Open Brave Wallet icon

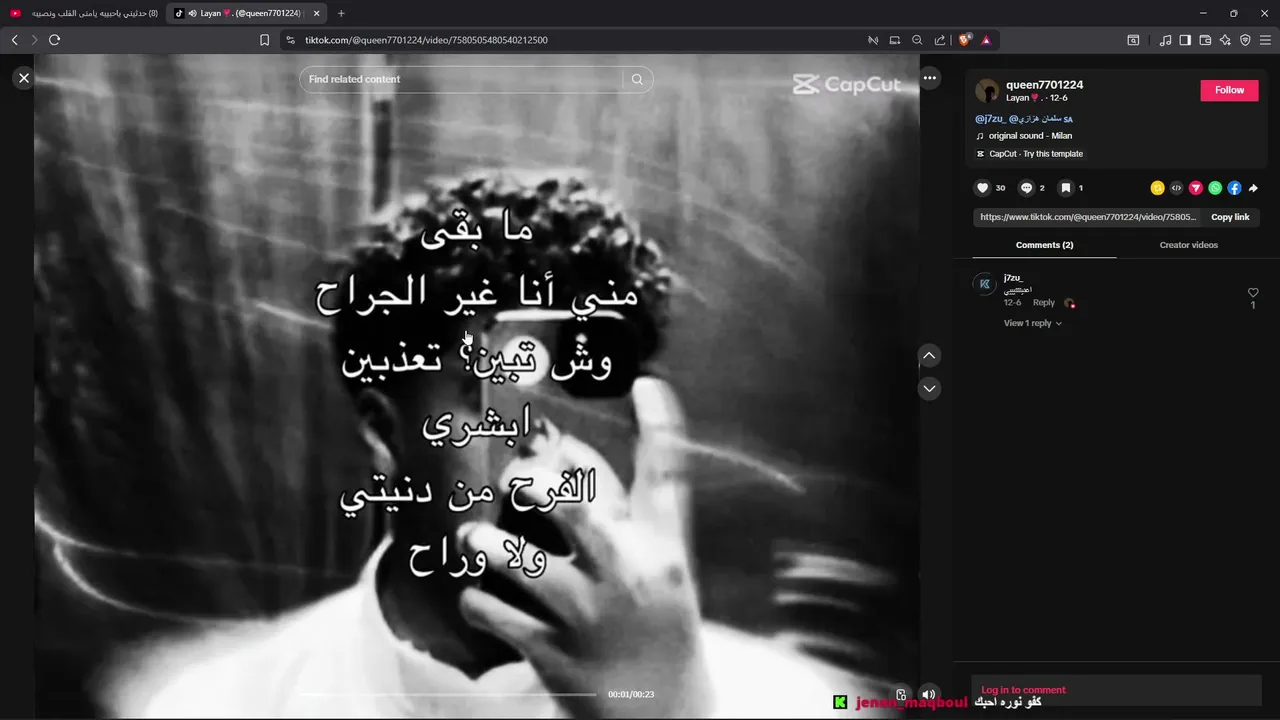pos(1205,40)
